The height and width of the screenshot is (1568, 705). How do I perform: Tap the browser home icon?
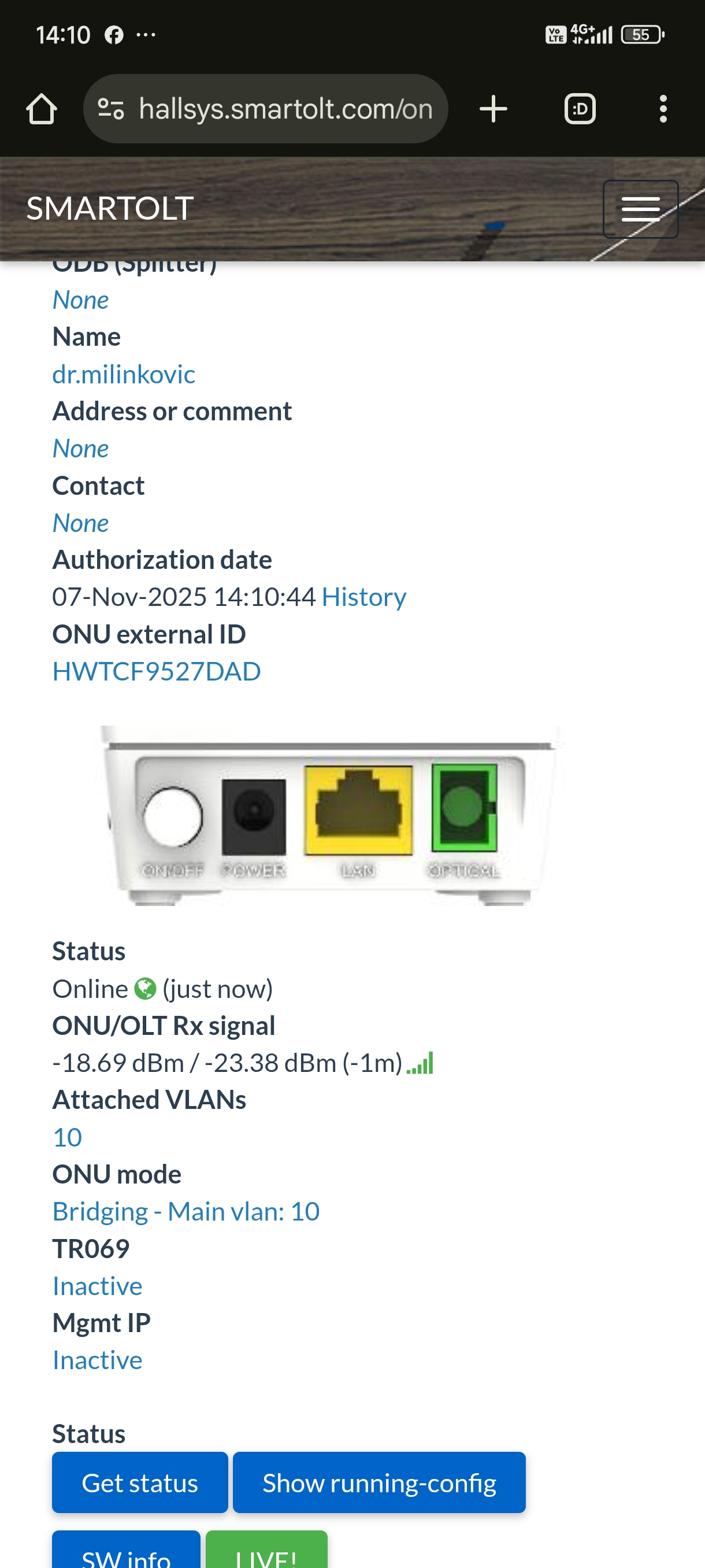[x=42, y=109]
